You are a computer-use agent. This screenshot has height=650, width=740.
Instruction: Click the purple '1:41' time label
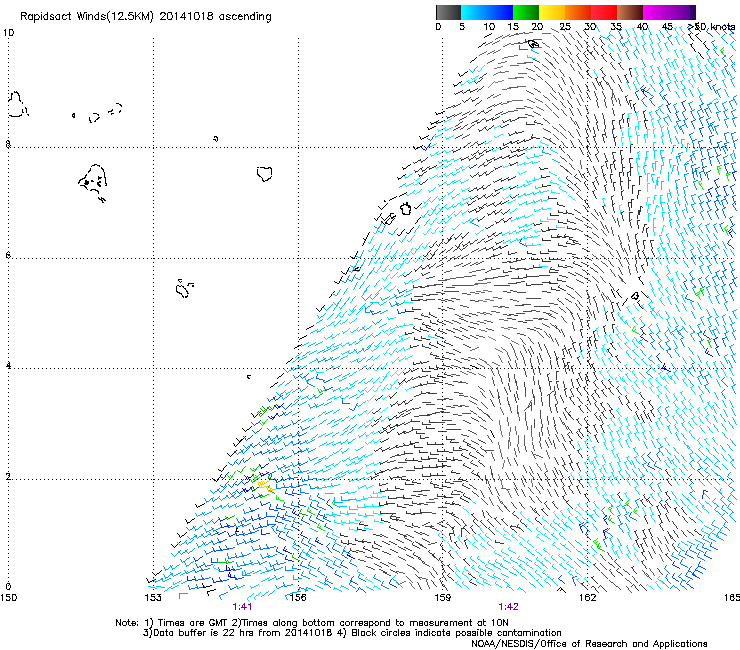click(242, 607)
